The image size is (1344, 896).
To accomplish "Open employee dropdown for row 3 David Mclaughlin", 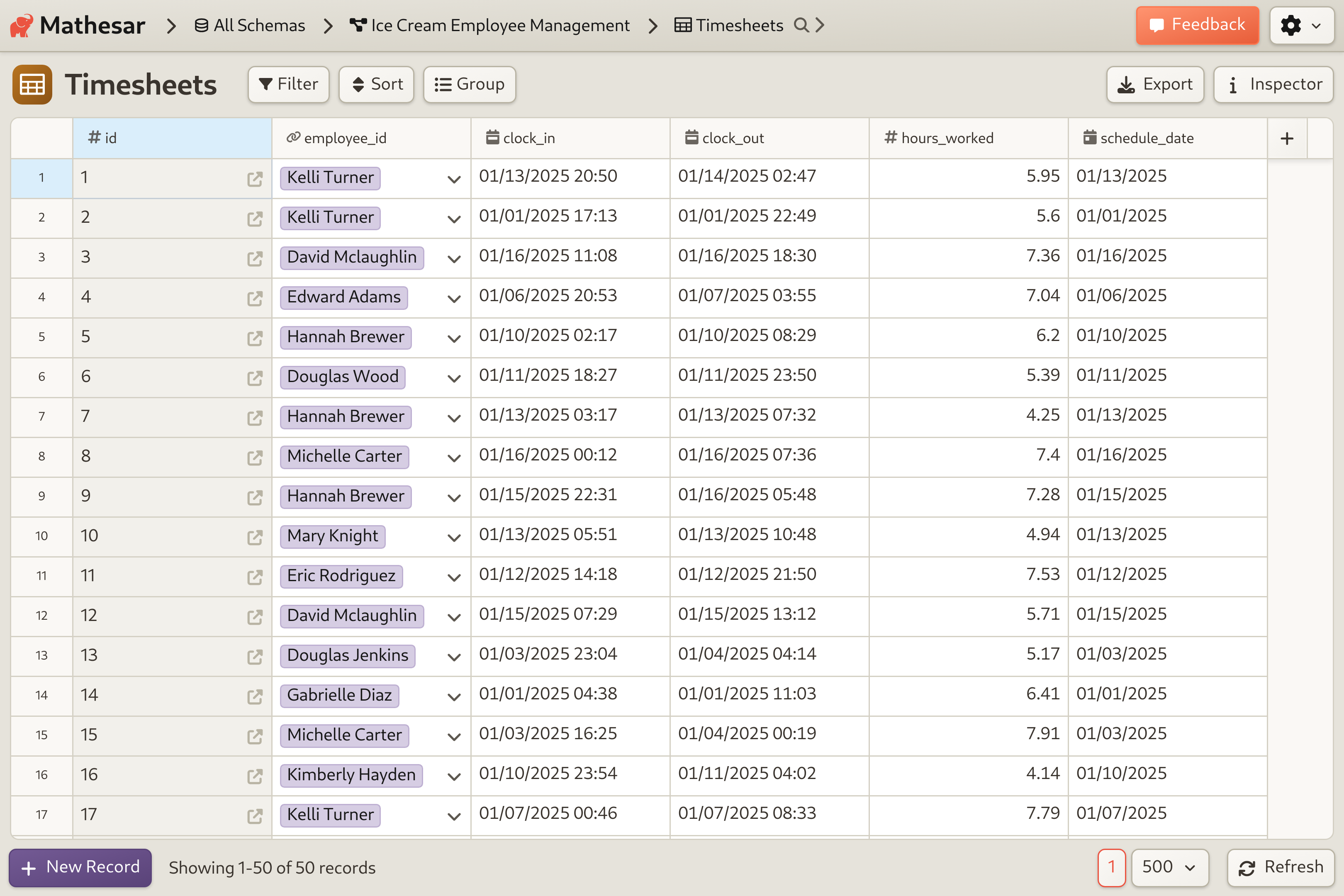I will (454, 259).
